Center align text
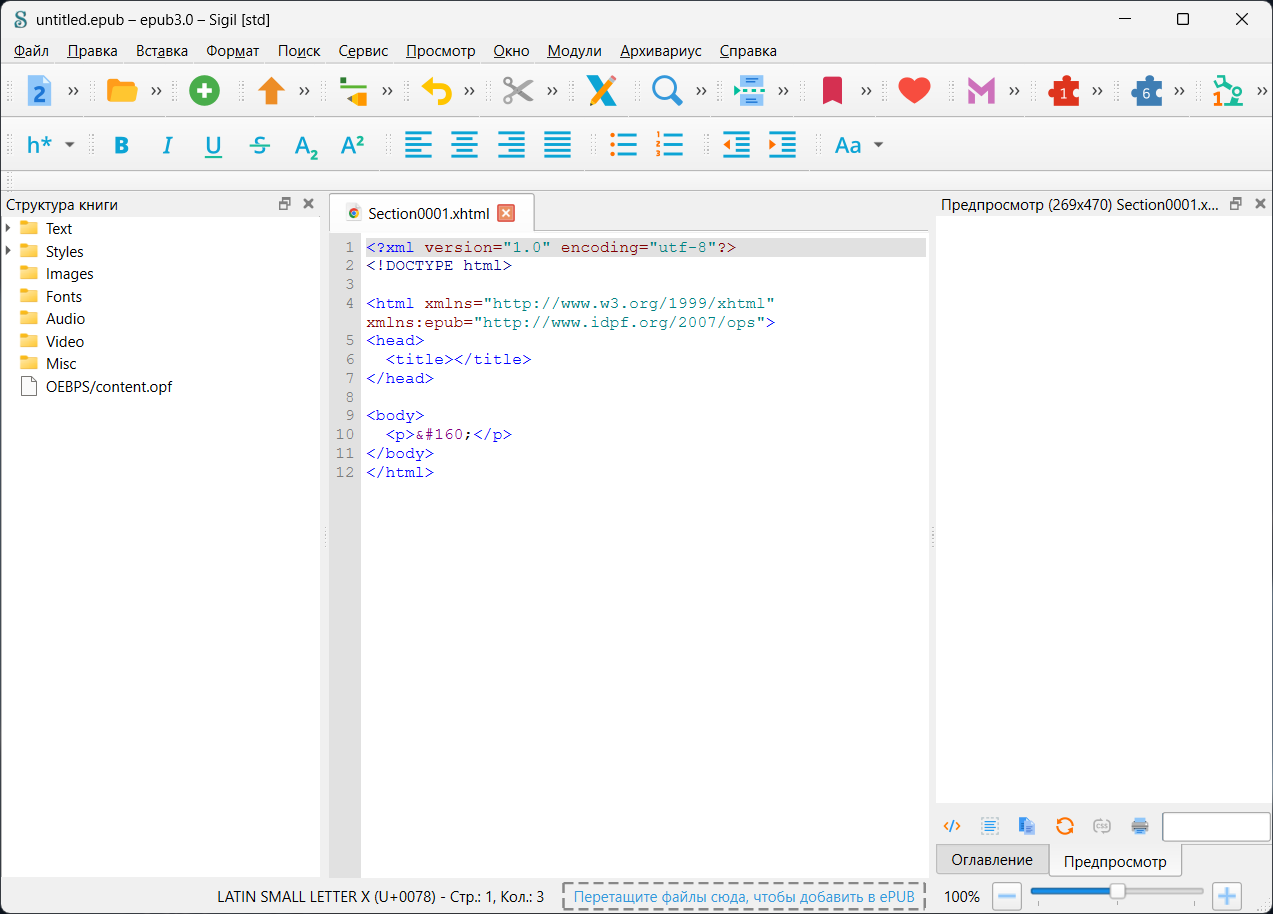The image size is (1273, 914). (464, 145)
